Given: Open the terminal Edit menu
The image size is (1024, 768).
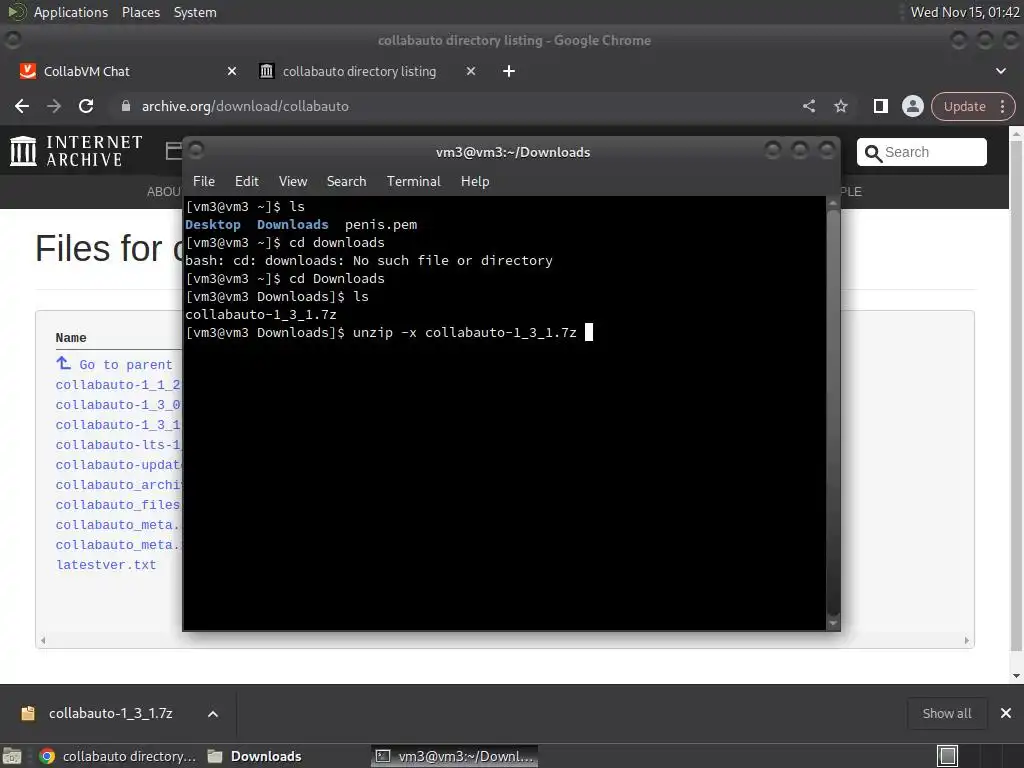Looking at the screenshot, I should point(246,182).
